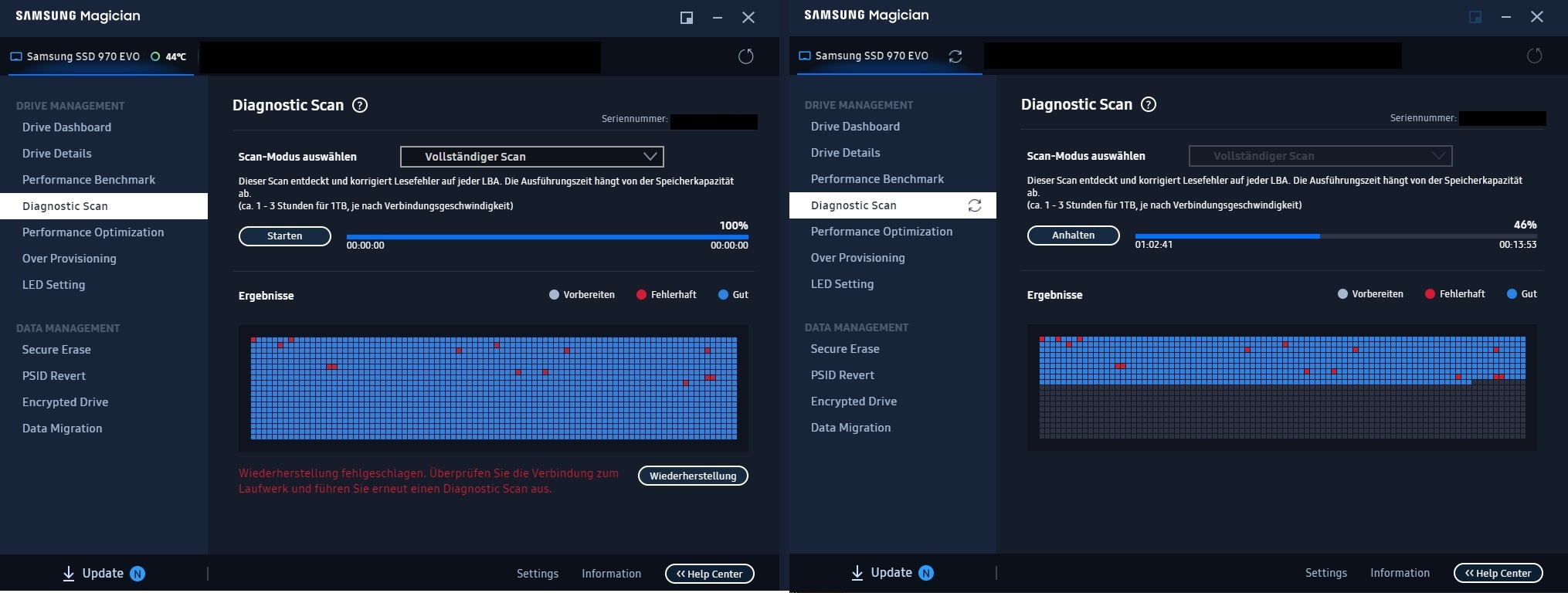The width and height of the screenshot is (1568, 593).
Task: Select the Samsung SSD 970 EVO tab in right window
Action: tap(889, 56)
